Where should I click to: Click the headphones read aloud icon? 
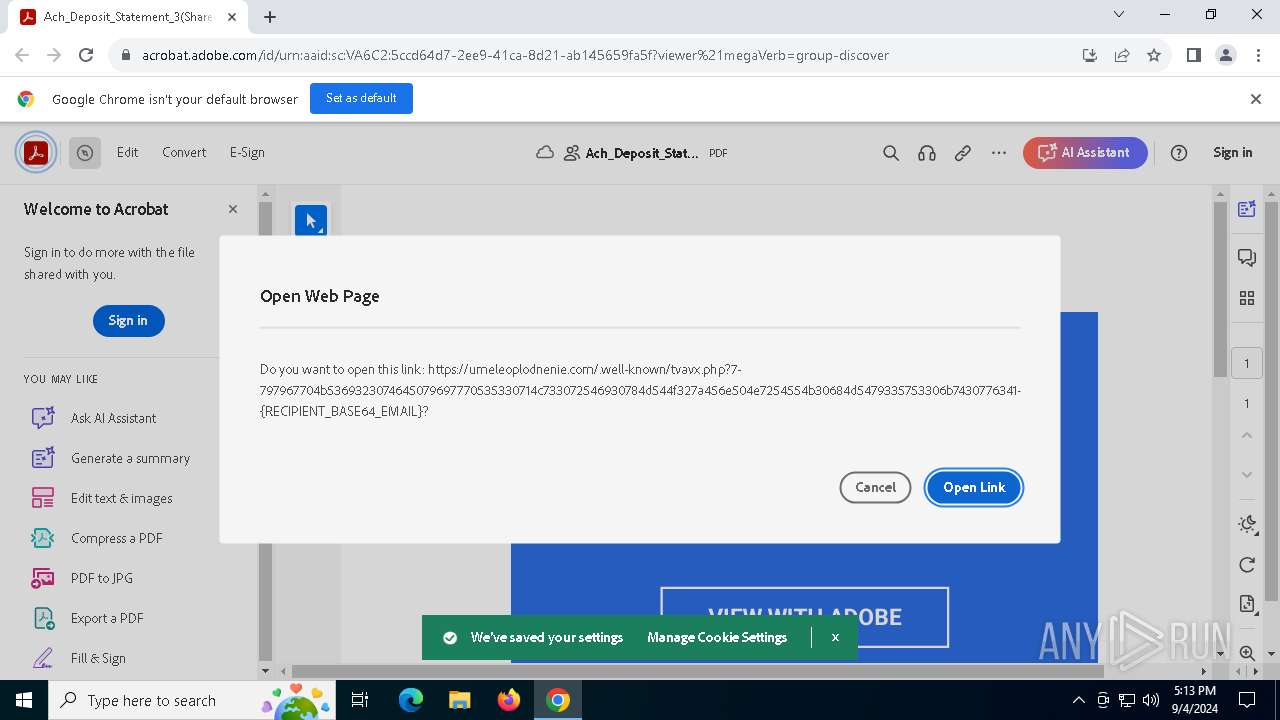click(x=927, y=153)
